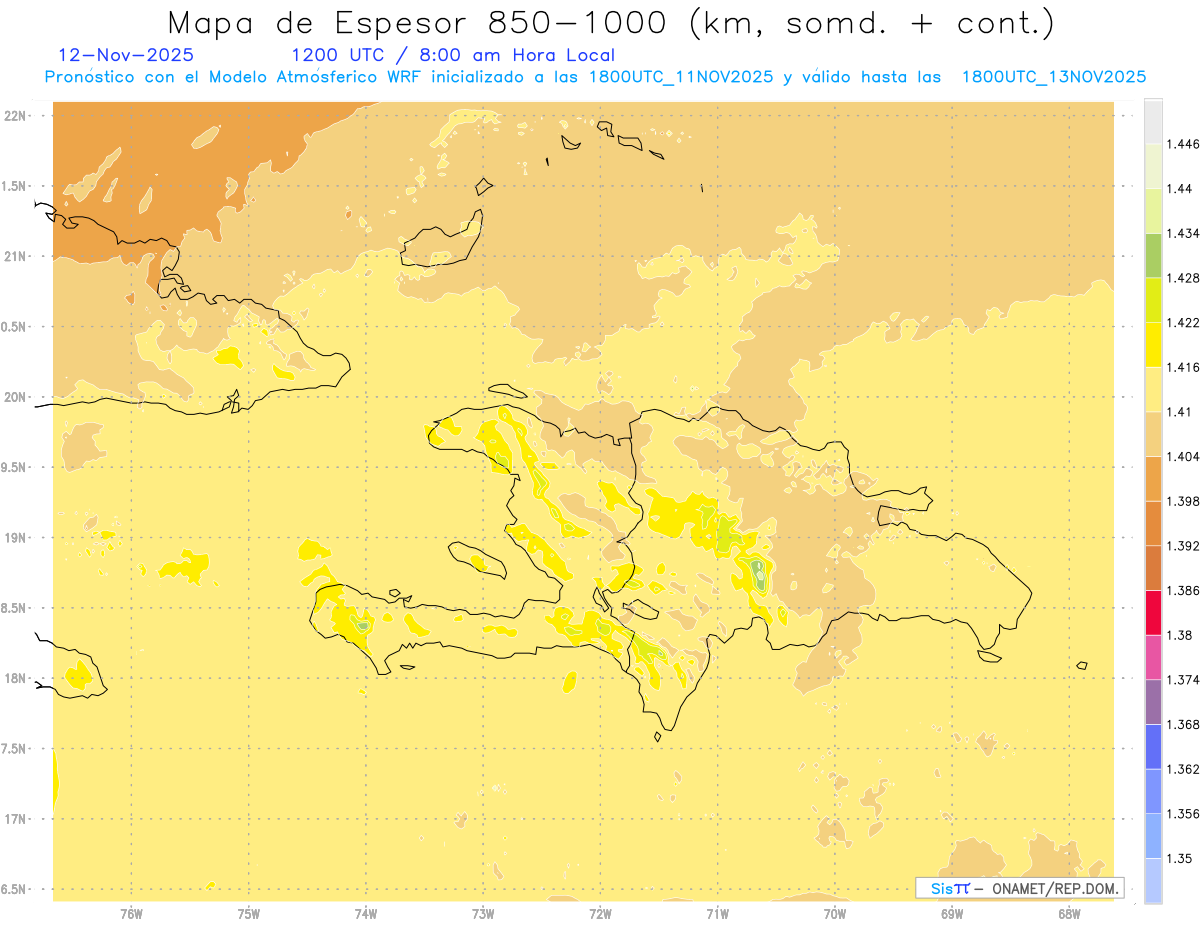Viewport: 1200px width, 927px height.
Task: Click the "SisTT - ONAMET/REP.DOM." credit box
Action: point(1019,888)
